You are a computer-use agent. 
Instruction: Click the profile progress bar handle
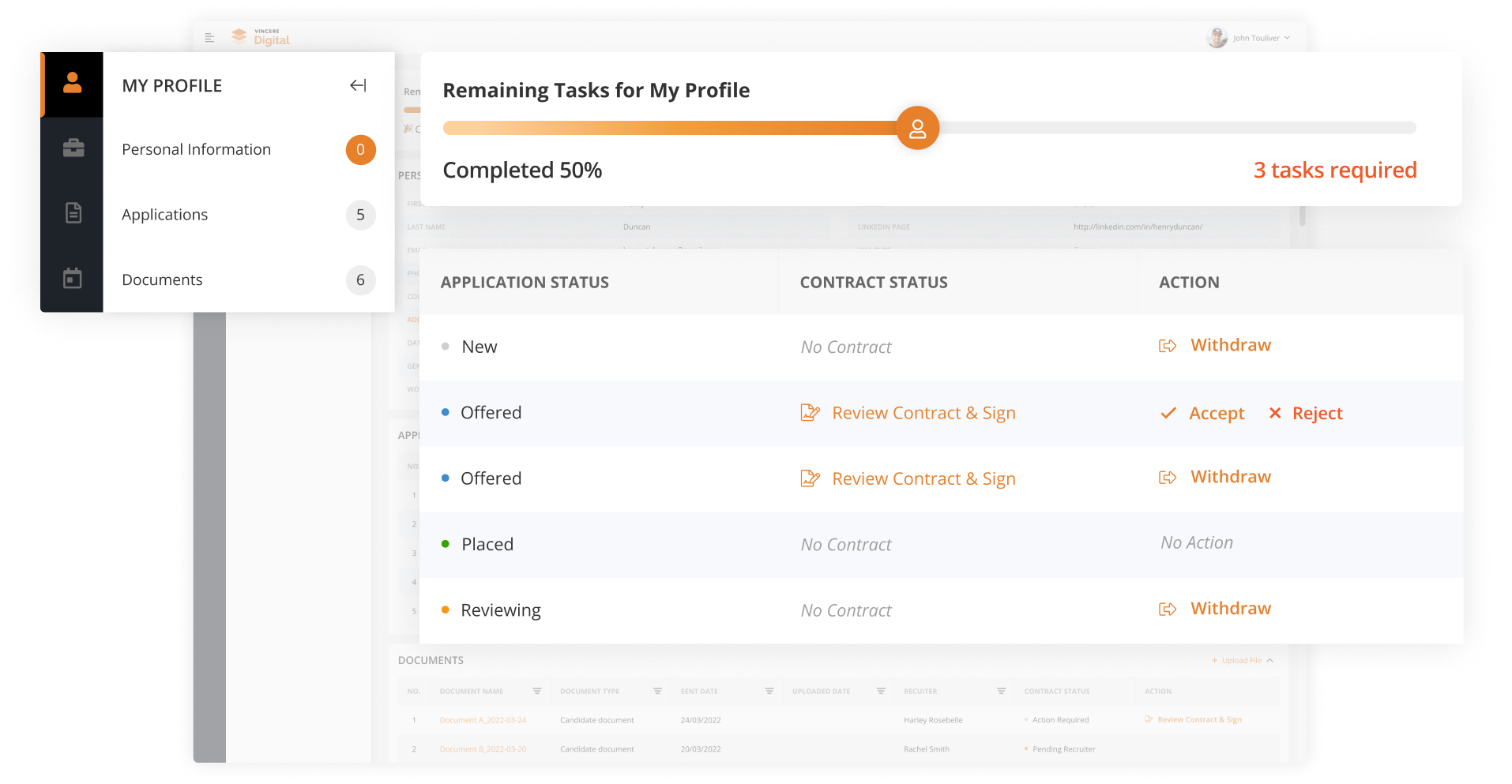pos(917,128)
